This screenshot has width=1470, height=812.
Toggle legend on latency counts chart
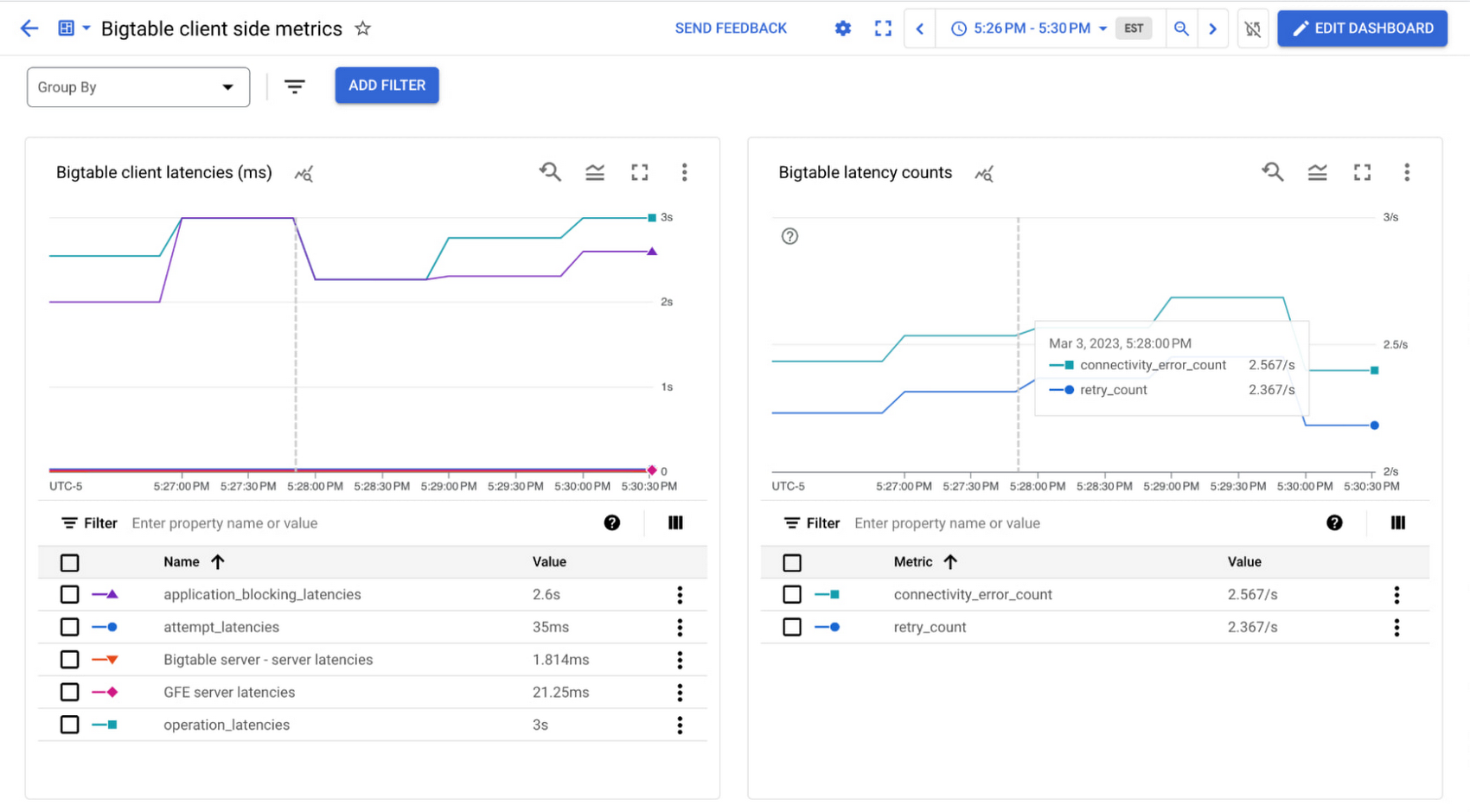tap(1318, 173)
